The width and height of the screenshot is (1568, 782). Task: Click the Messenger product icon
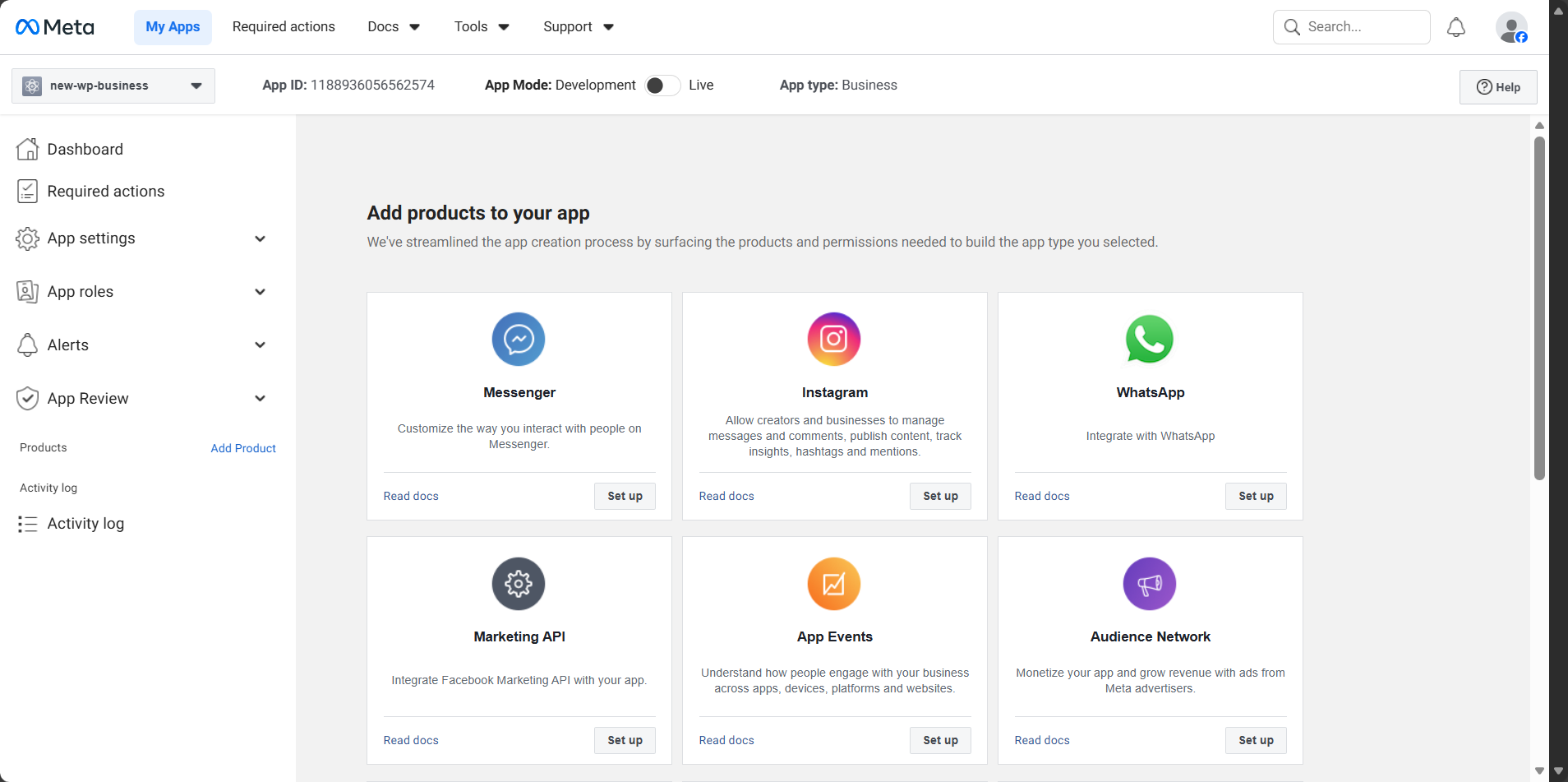click(x=519, y=339)
